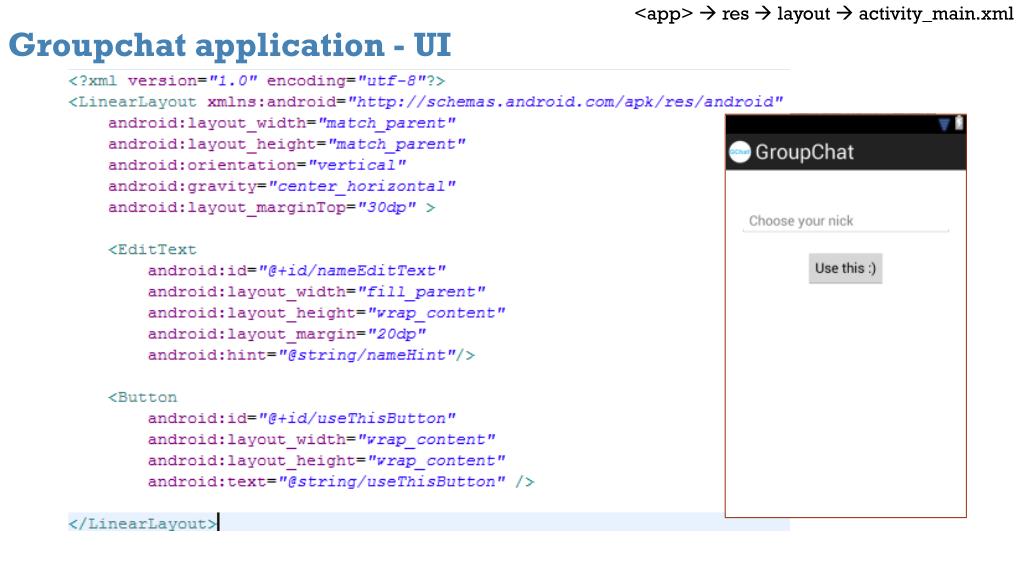1024x576 pixels.
Task: Click the android:layout_height="match_parent" line
Action: pyautogui.click(x=287, y=144)
